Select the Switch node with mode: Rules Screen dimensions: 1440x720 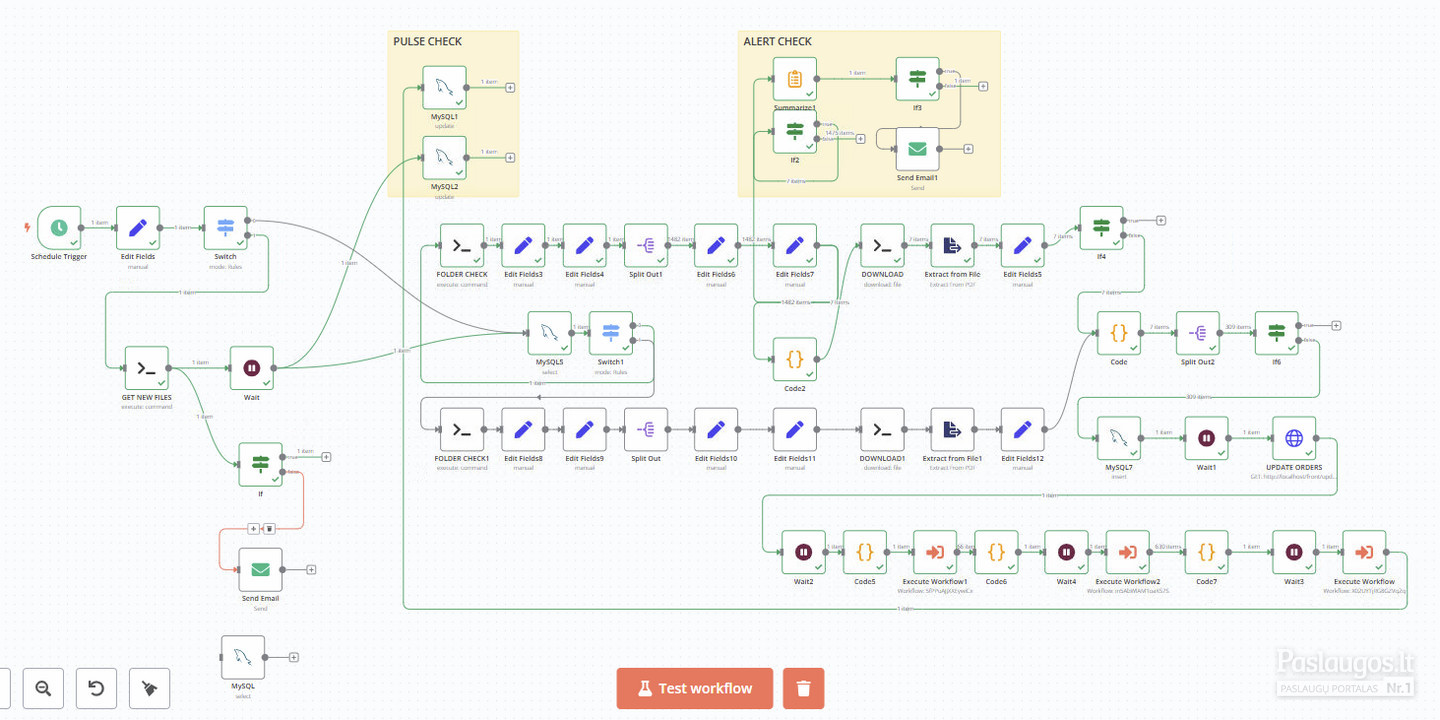225,228
